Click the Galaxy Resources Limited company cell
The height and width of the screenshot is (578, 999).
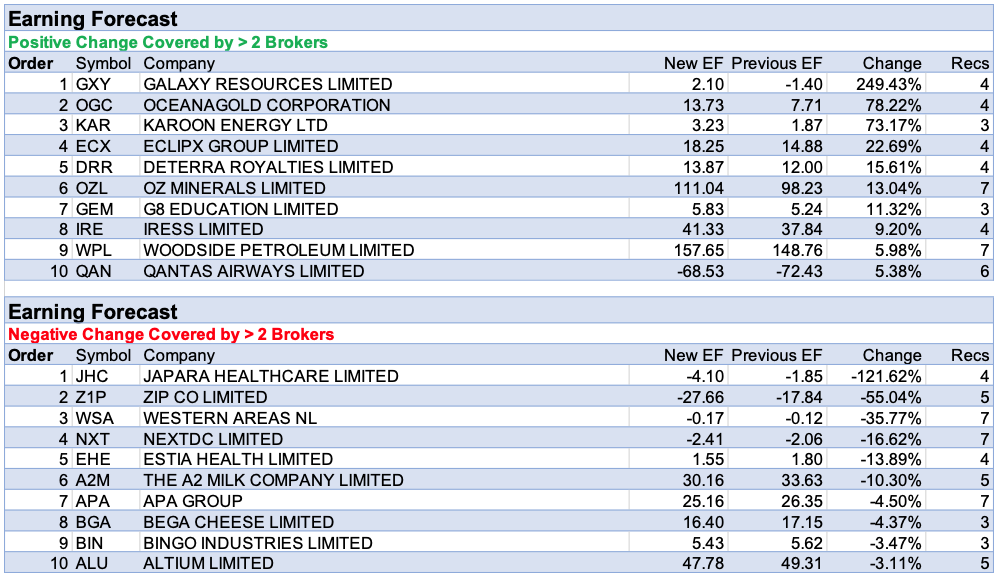(x=267, y=84)
